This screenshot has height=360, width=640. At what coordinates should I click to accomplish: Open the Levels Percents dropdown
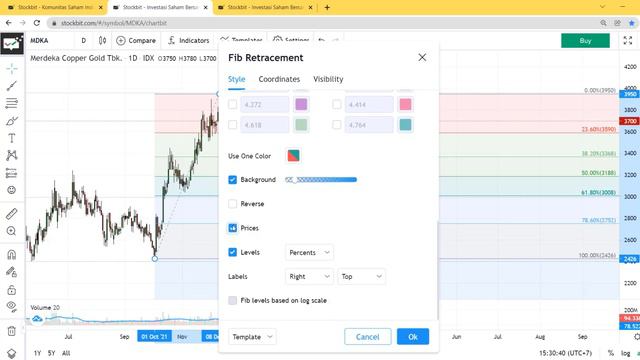[x=309, y=253]
